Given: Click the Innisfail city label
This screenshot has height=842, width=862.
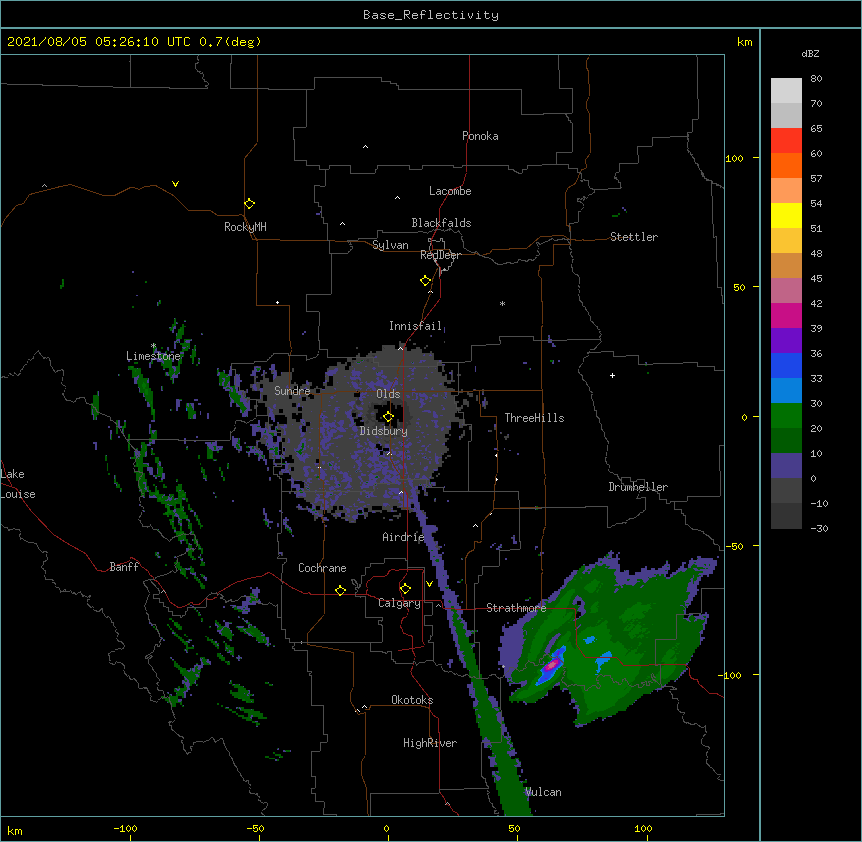Looking at the screenshot, I should click(416, 326).
